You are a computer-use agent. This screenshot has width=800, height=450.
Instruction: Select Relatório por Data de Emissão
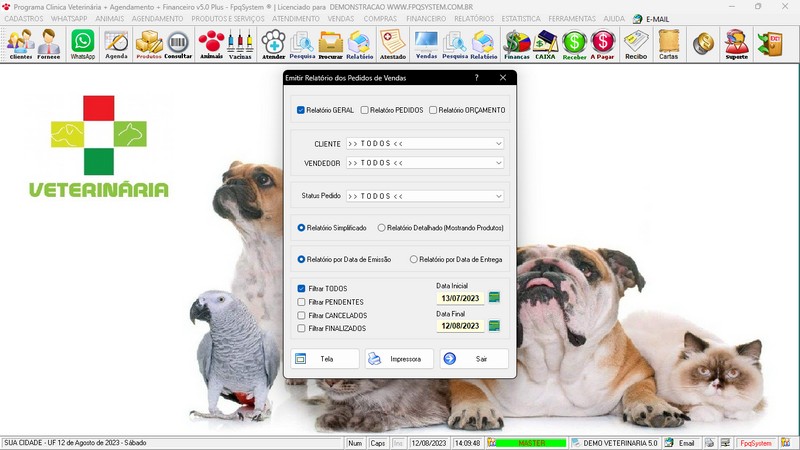301,260
